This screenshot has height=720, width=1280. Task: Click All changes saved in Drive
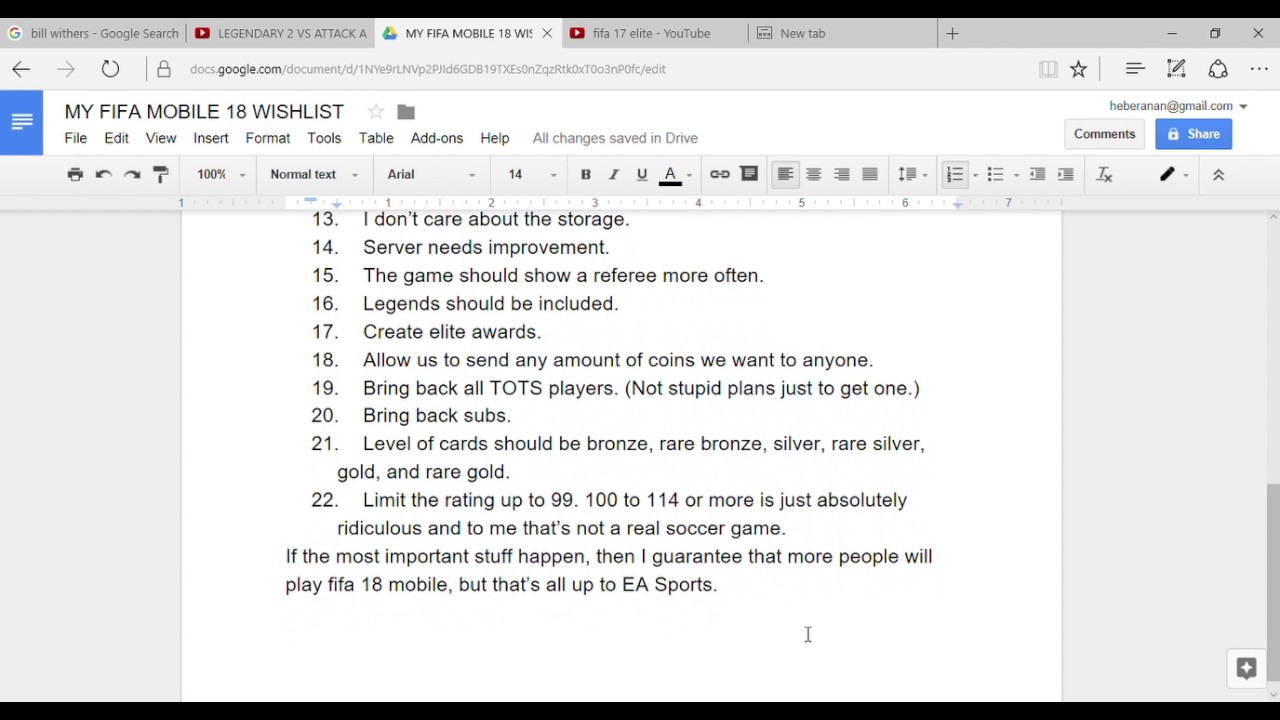pyautogui.click(x=615, y=138)
